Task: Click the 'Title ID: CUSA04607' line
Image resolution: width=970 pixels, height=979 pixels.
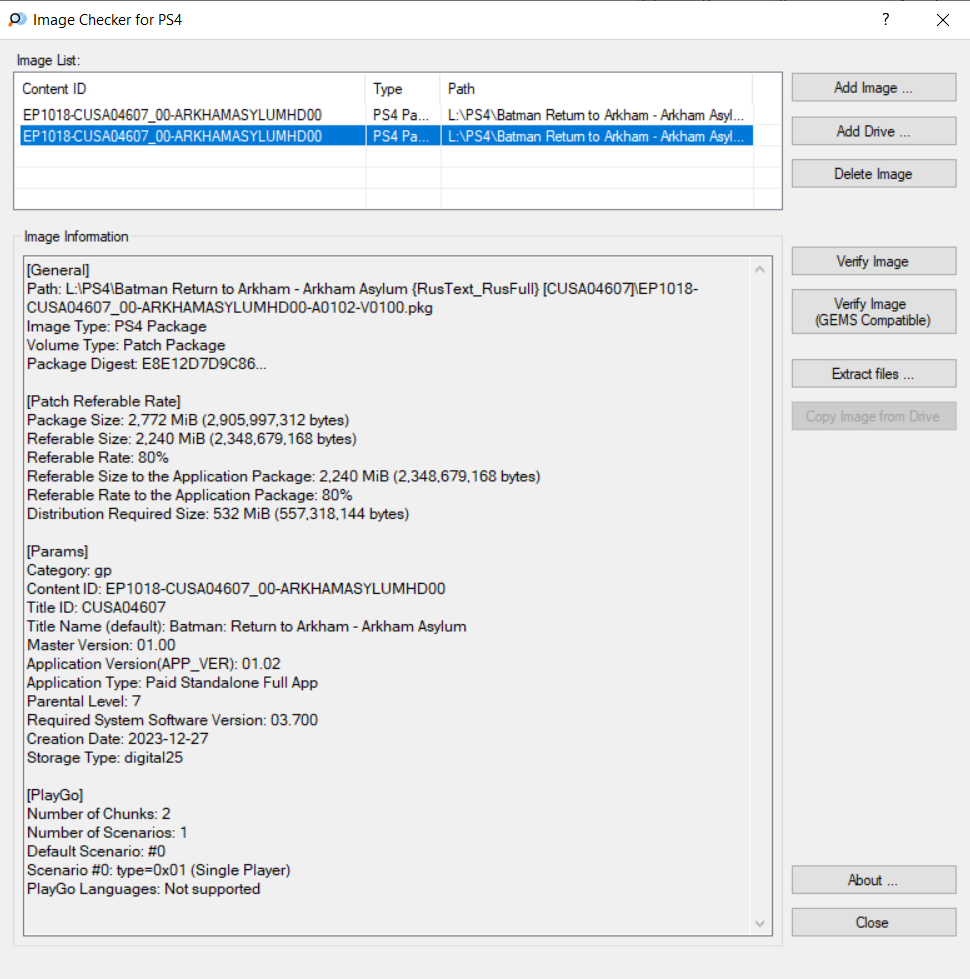Action: click(97, 608)
